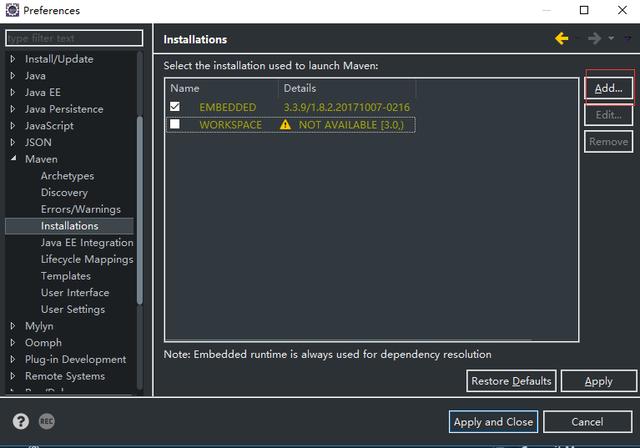Open the forward history dropdown arrow
640x448 pixels.
click(x=611, y=38)
